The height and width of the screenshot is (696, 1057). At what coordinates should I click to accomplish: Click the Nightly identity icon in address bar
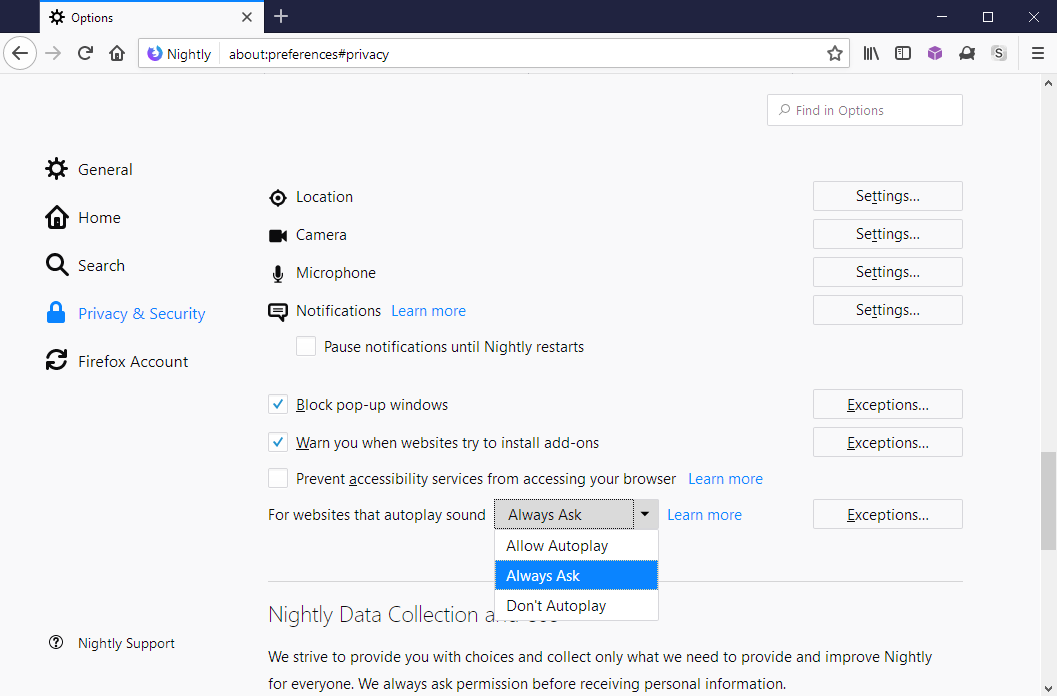(155, 53)
